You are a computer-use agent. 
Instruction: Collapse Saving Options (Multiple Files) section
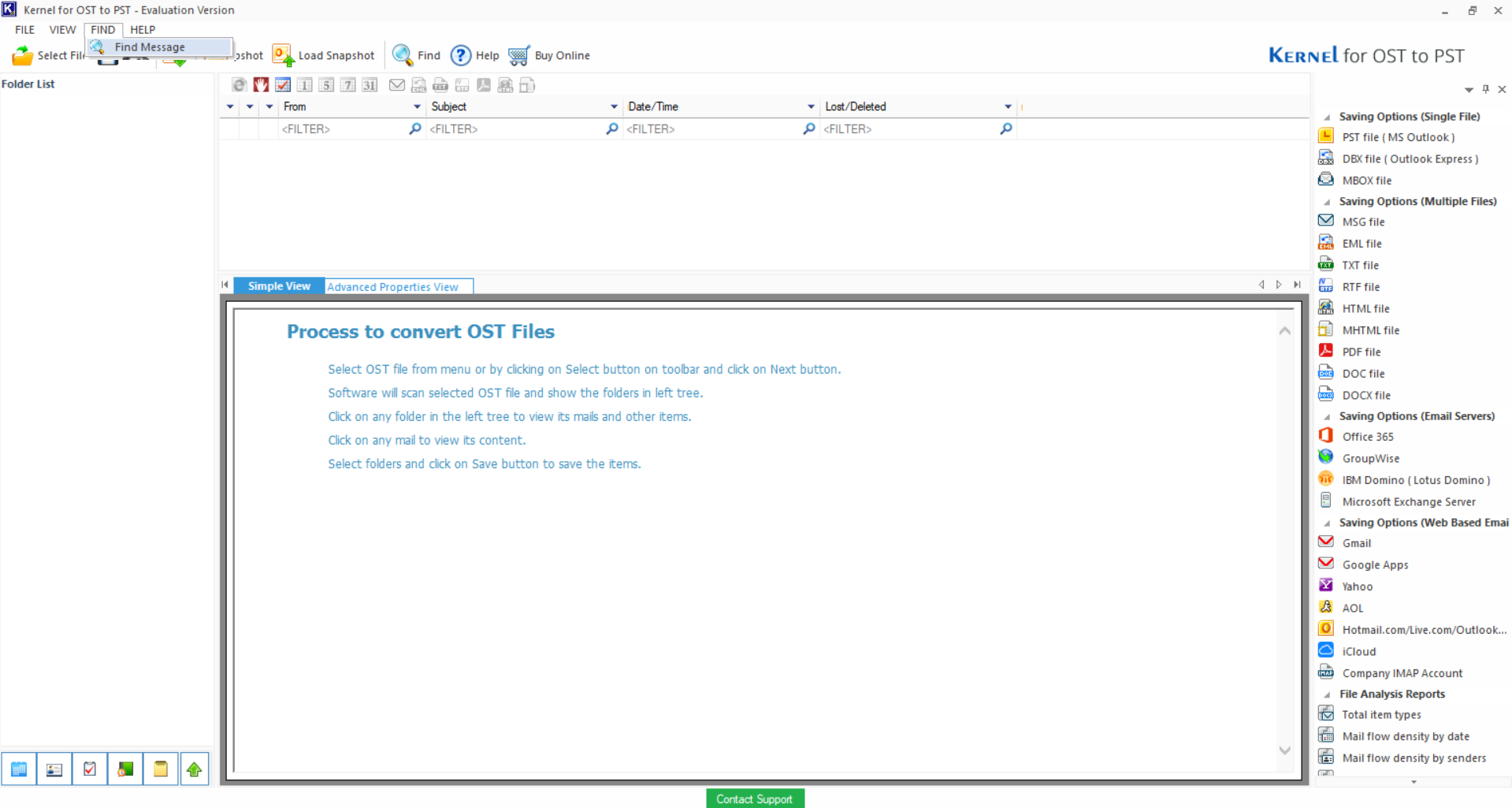[x=1328, y=202]
